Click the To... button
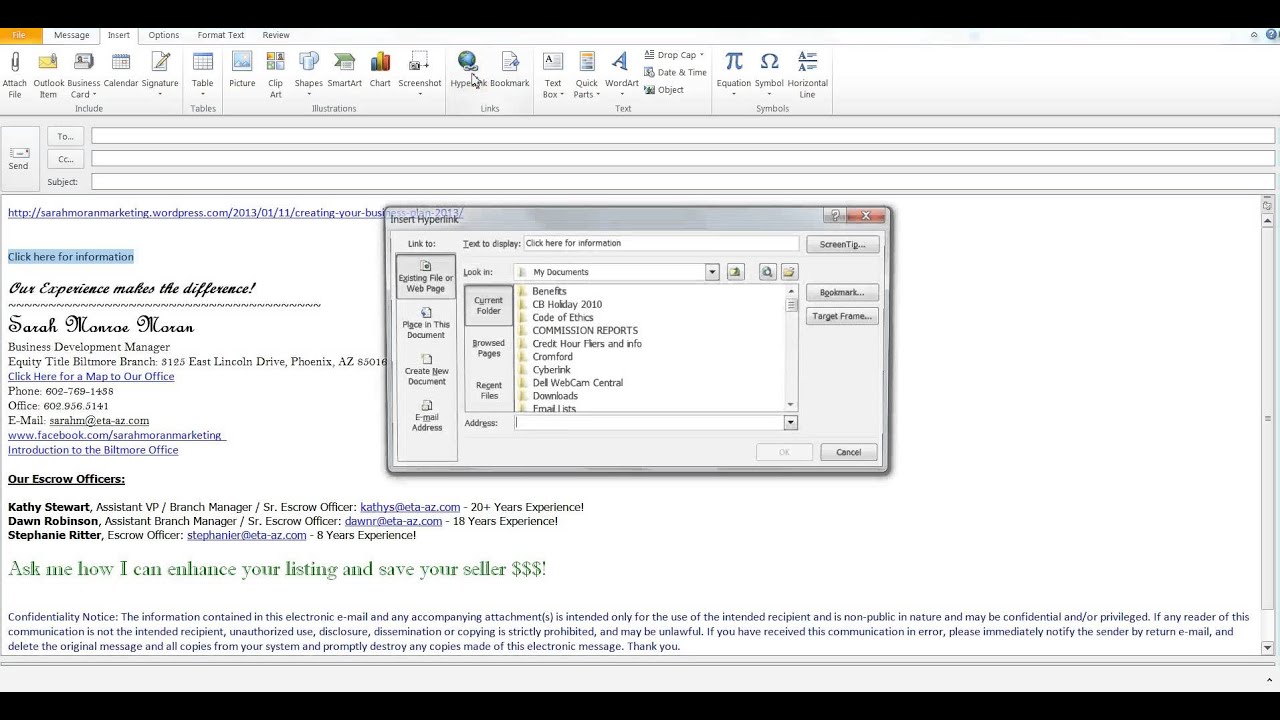 pyautogui.click(x=65, y=136)
